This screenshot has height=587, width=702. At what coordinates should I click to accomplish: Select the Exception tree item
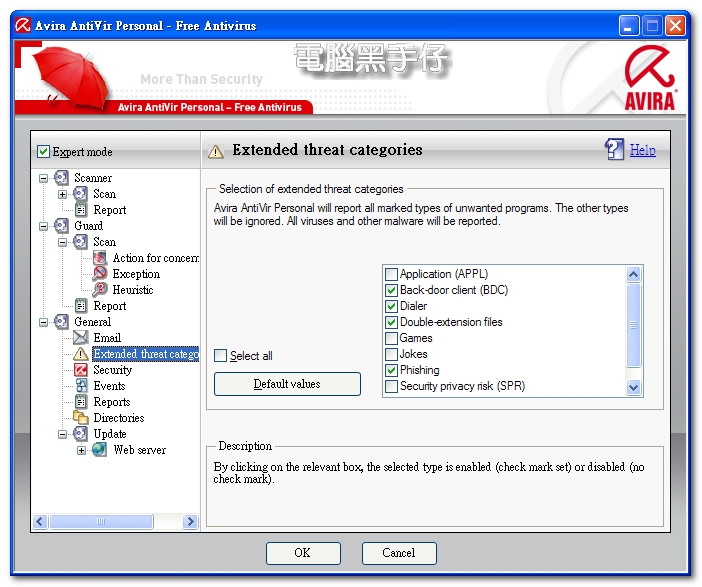(136, 274)
